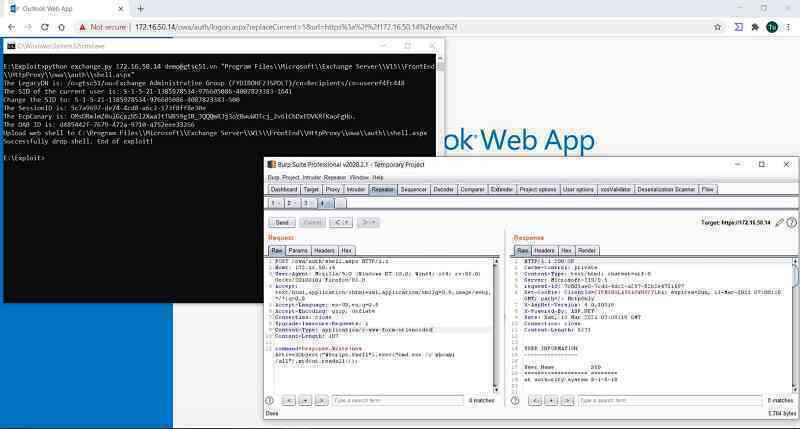Switch Response view to Render
The image size is (800, 429).
pyautogui.click(x=587, y=250)
